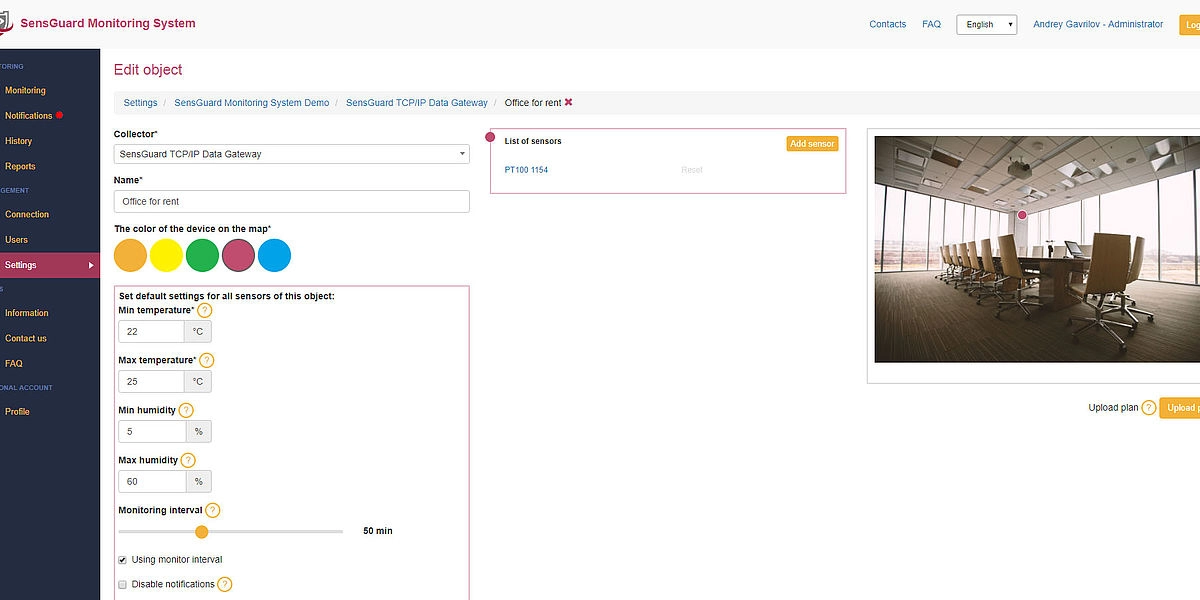Click the Add sensor button
The image size is (1200, 600).
pyautogui.click(x=812, y=144)
